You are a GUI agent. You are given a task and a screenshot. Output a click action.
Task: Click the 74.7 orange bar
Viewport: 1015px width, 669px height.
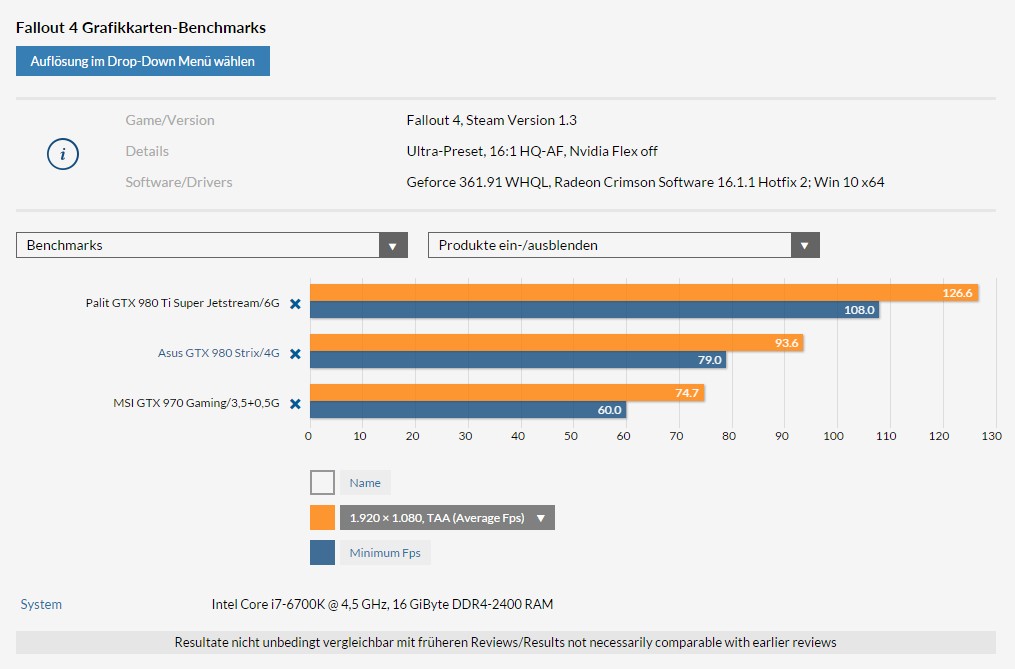(x=507, y=392)
